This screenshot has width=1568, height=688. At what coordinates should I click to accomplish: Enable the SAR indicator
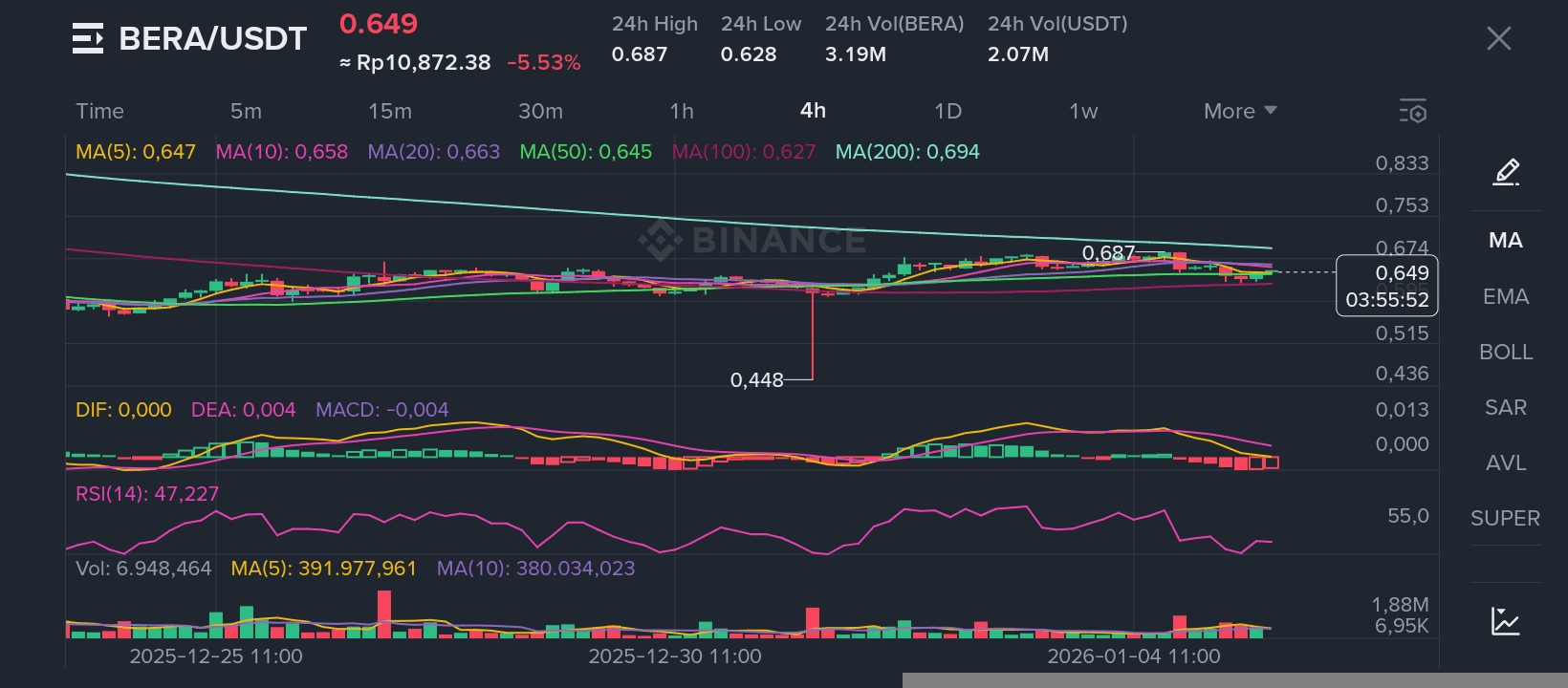click(1506, 407)
